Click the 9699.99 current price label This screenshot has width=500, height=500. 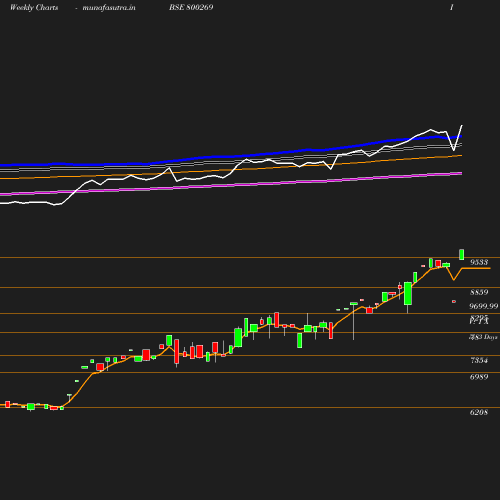tap(484, 306)
